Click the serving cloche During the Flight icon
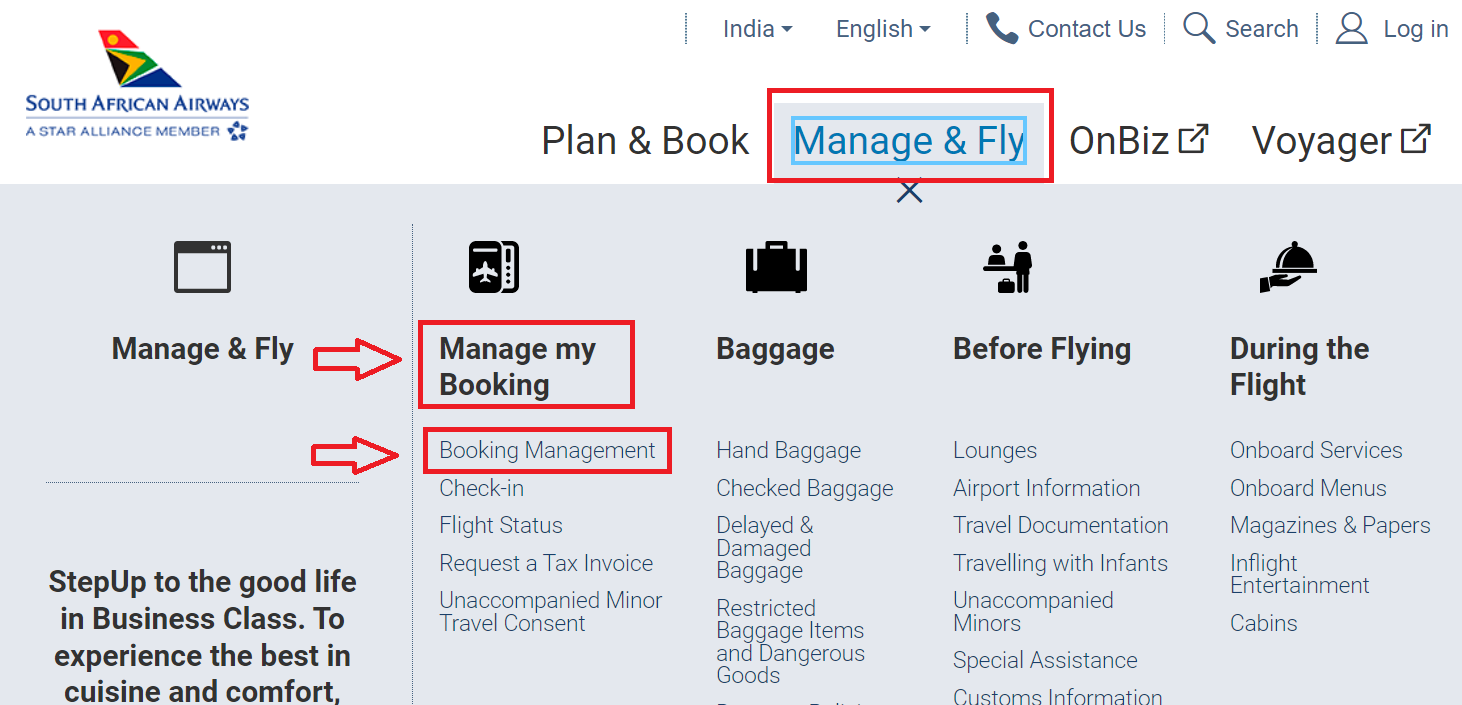Image resolution: width=1462 pixels, height=705 pixels. [x=1287, y=267]
